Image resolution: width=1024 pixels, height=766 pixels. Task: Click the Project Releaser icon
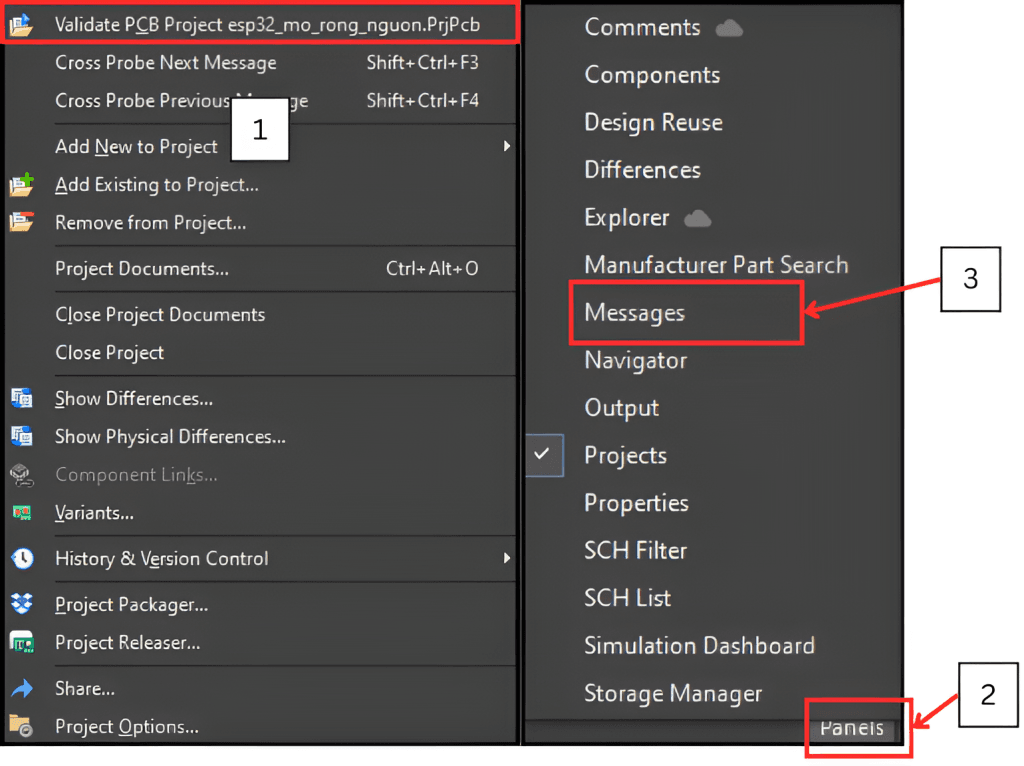pos(21,643)
